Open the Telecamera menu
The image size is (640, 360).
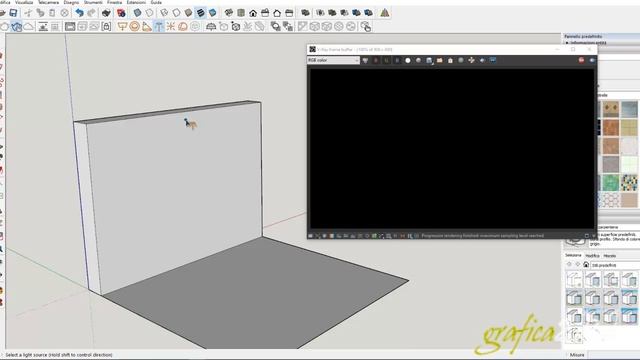click(48, 2)
